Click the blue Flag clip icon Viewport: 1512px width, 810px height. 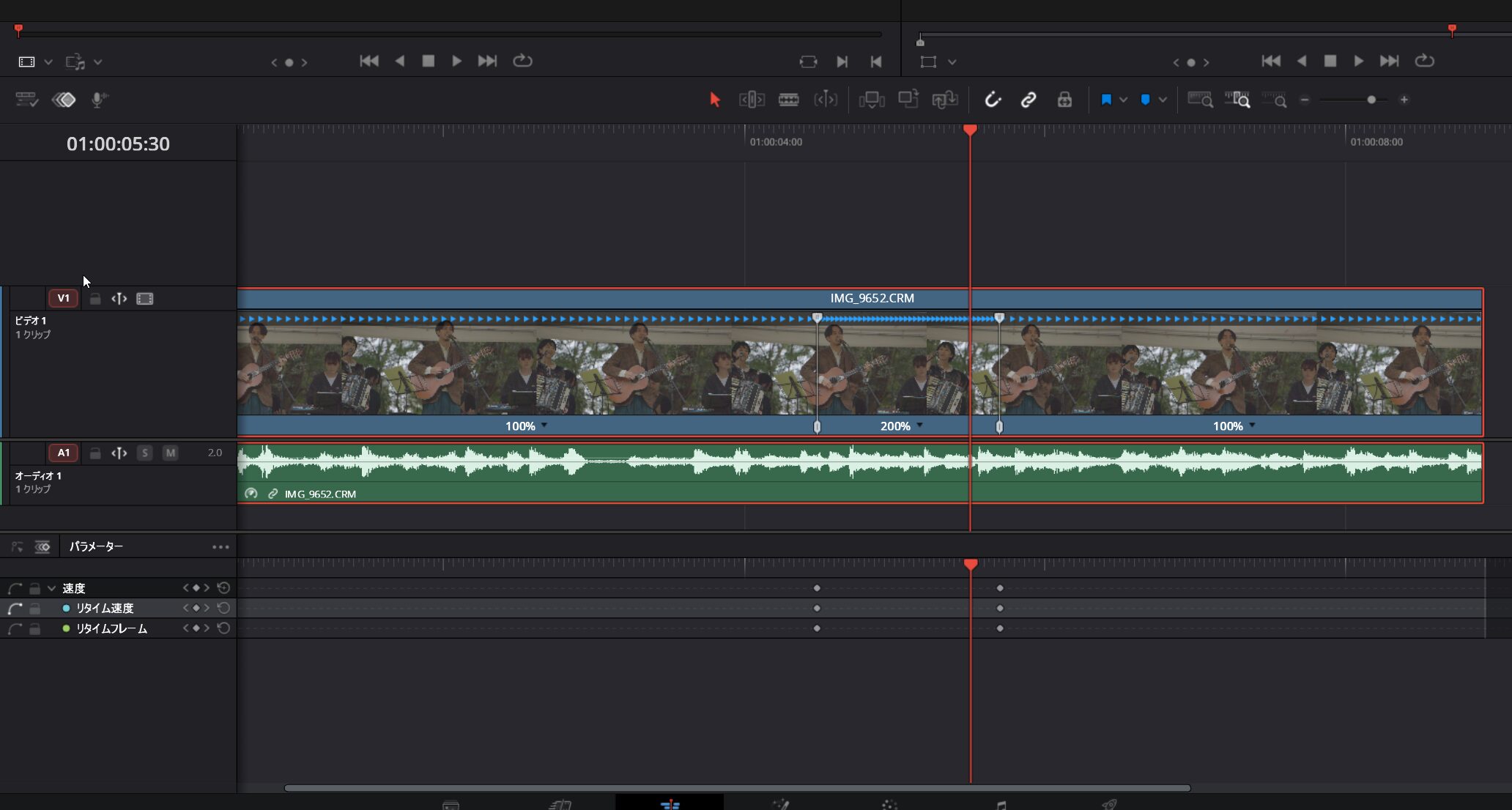click(x=1106, y=100)
